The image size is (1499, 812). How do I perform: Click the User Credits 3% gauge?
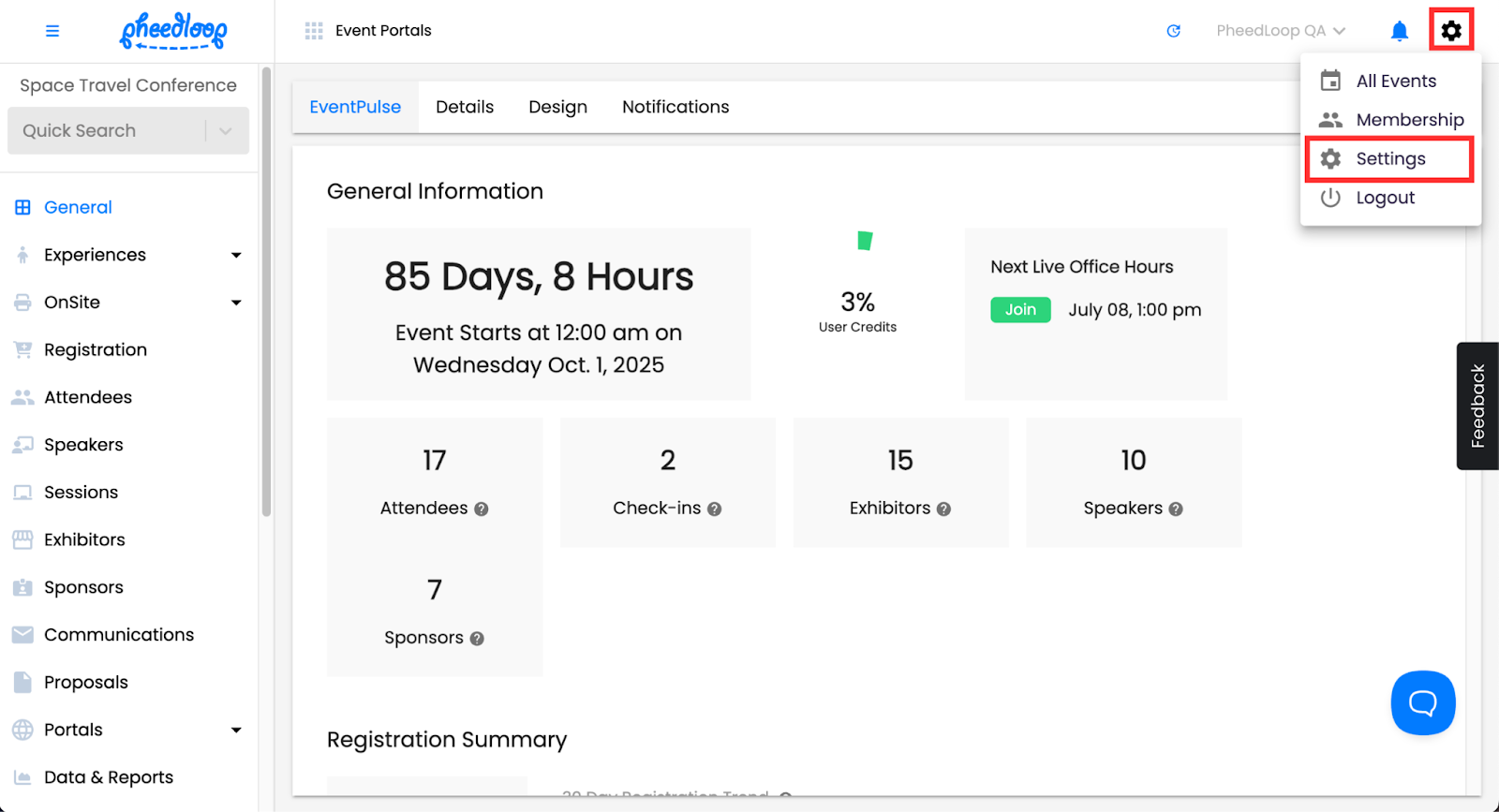(x=857, y=281)
